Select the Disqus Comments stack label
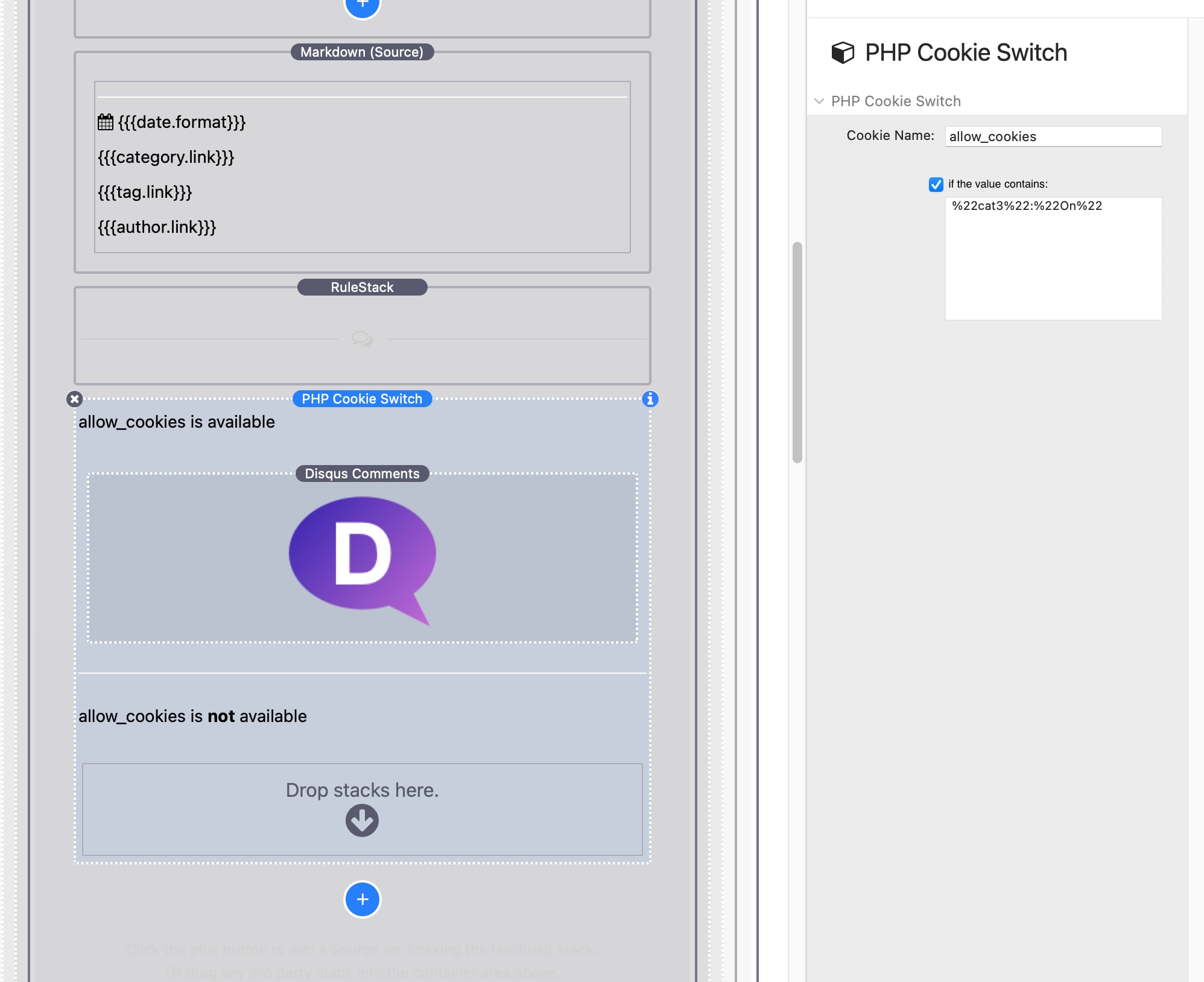Viewport: 1204px width, 982px height. tap(362, 474)
